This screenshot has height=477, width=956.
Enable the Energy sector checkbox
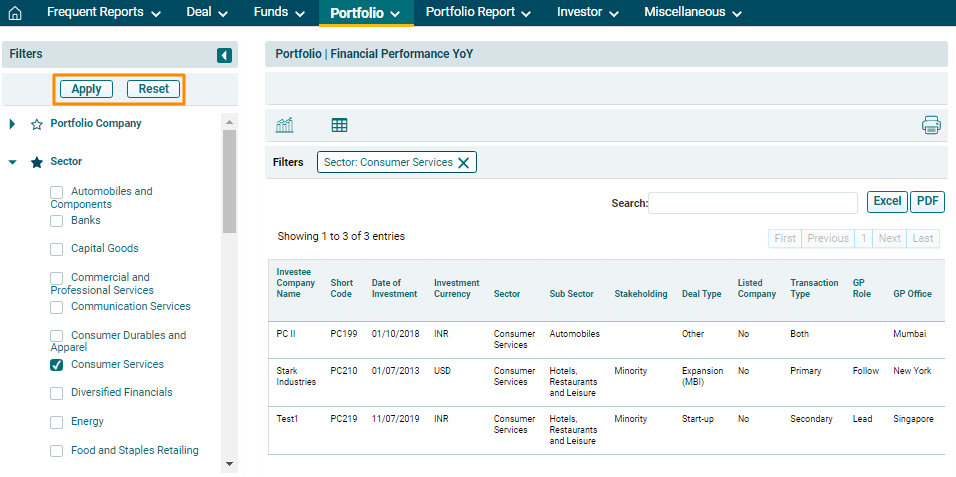[x=57, y=422]
